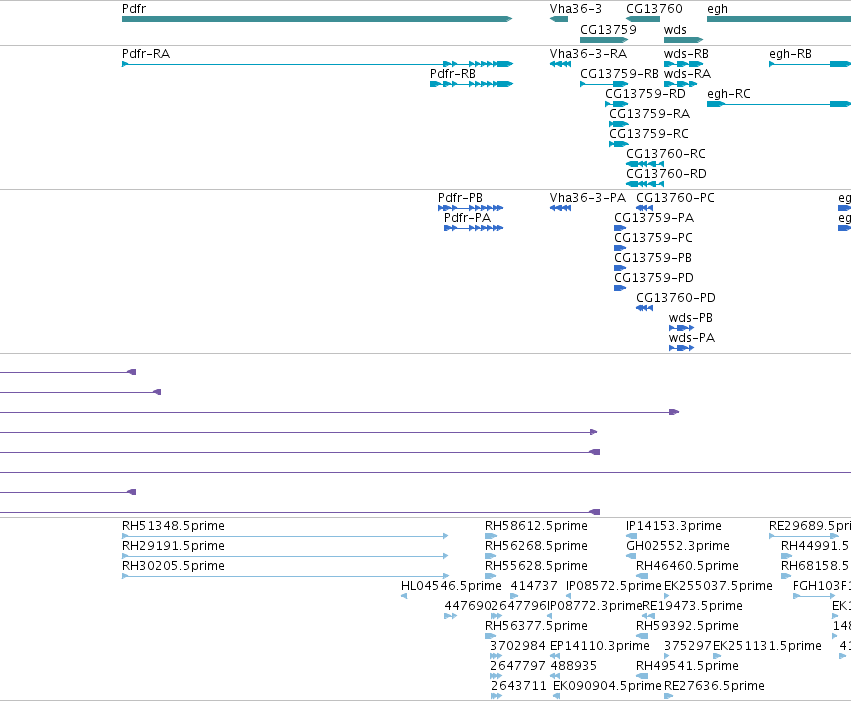This screenshot has height=701, width=851.
Task: Select transcript CG13759-RB
Action: pos(604,84)
